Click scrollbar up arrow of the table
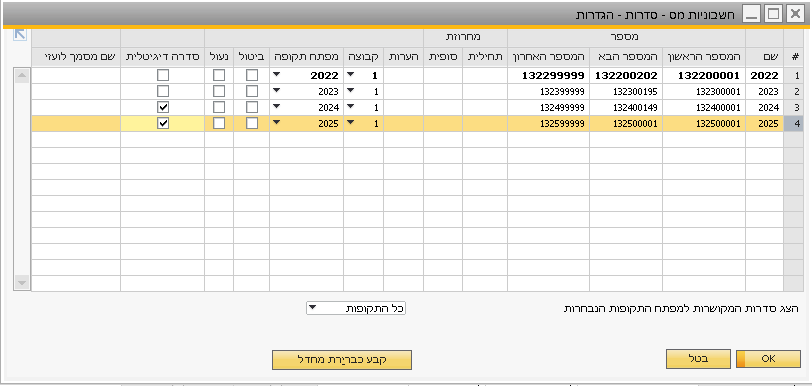 click(22, 76)
